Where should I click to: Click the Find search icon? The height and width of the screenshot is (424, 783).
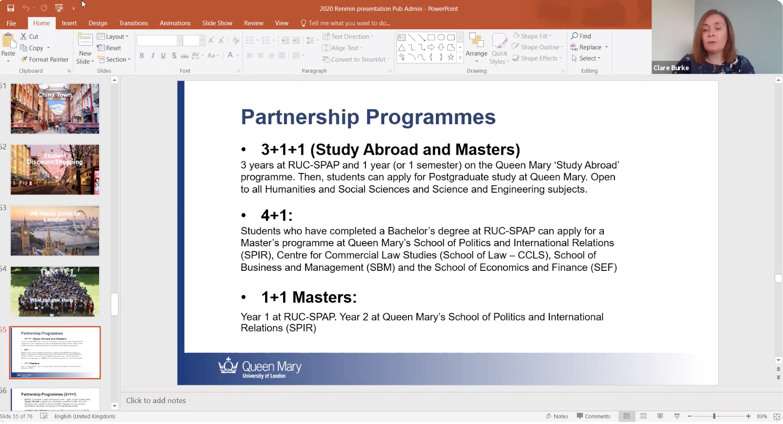coord(581,36)
